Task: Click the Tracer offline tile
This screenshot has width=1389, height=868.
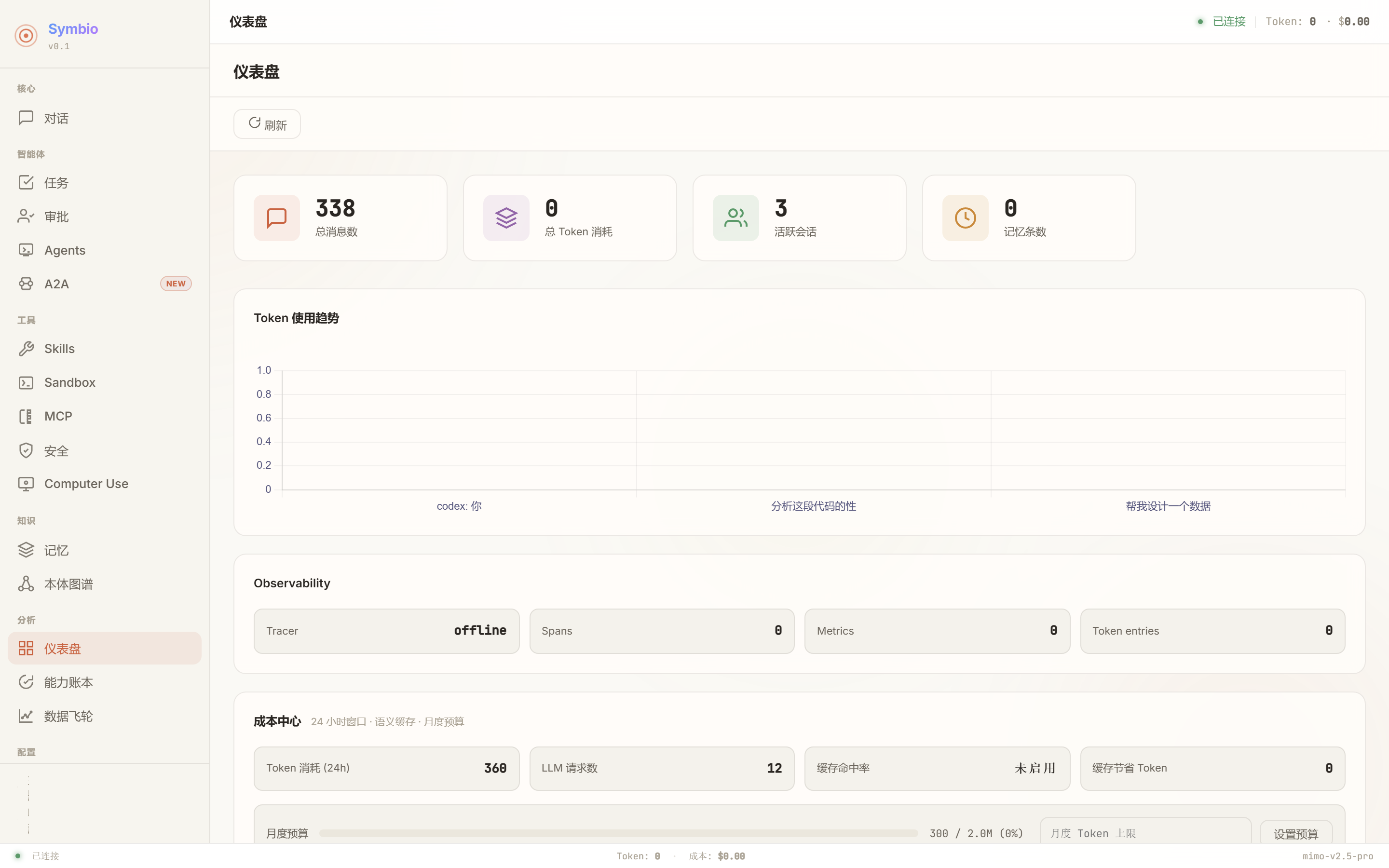Action: [386, 631]
